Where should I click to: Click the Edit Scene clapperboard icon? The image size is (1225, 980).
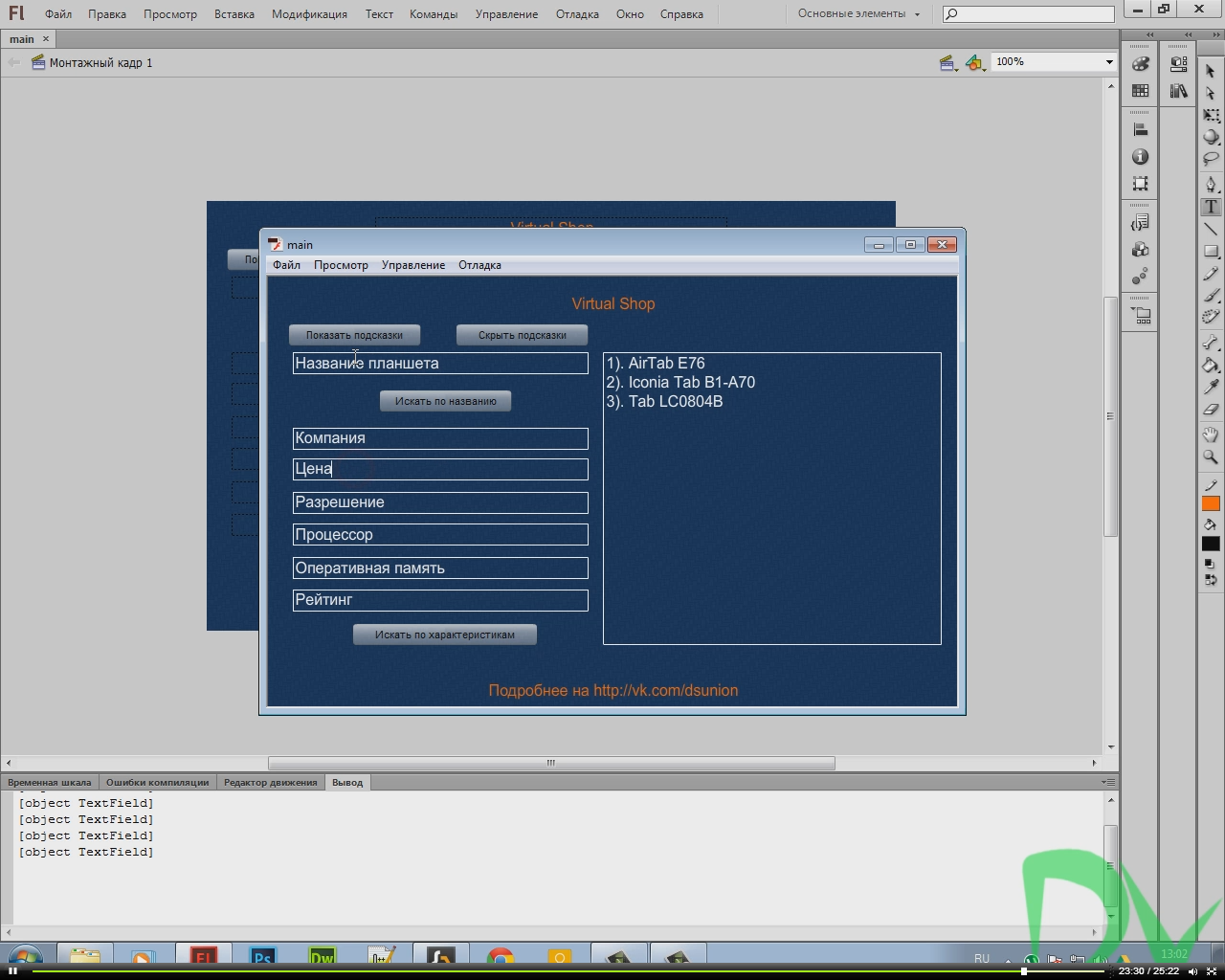coord(947,63)
